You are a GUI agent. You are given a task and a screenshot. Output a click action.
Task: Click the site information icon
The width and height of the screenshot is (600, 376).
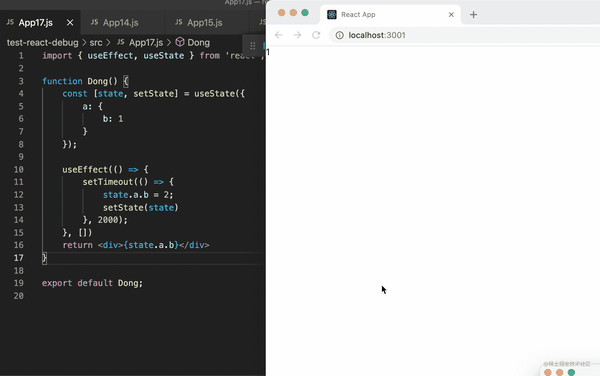(339, 35)
